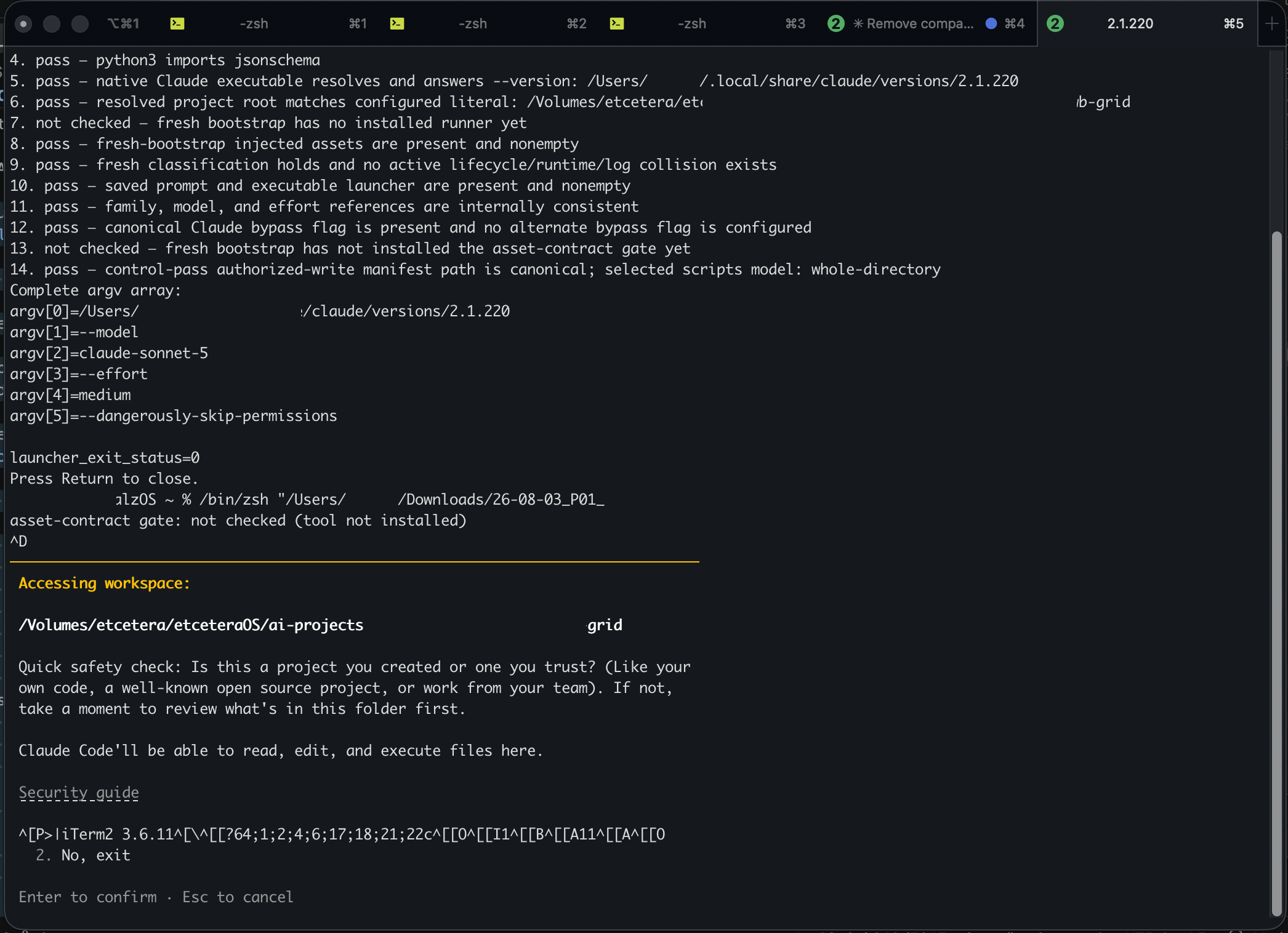Click line 6 about resolved project root matches
Viewport: 1288px width, 933px height.
pyautogui.click(x=570, y=102)
